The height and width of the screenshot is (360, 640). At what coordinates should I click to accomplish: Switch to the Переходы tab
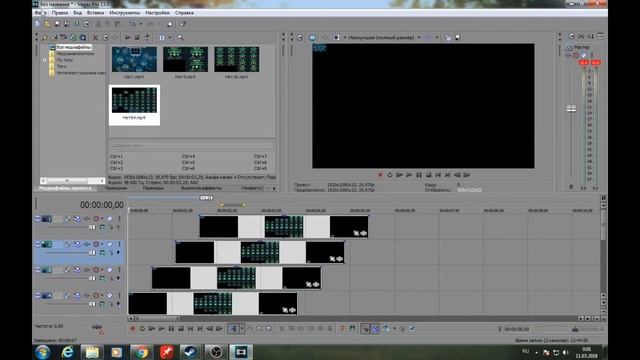click(x=153, y=188)
